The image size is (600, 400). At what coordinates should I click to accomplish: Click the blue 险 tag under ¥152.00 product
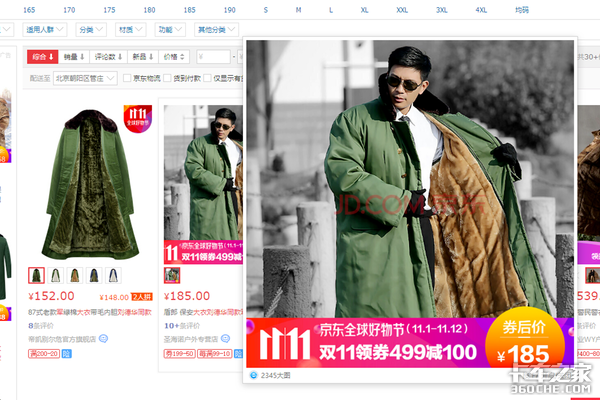coord(67,354)
